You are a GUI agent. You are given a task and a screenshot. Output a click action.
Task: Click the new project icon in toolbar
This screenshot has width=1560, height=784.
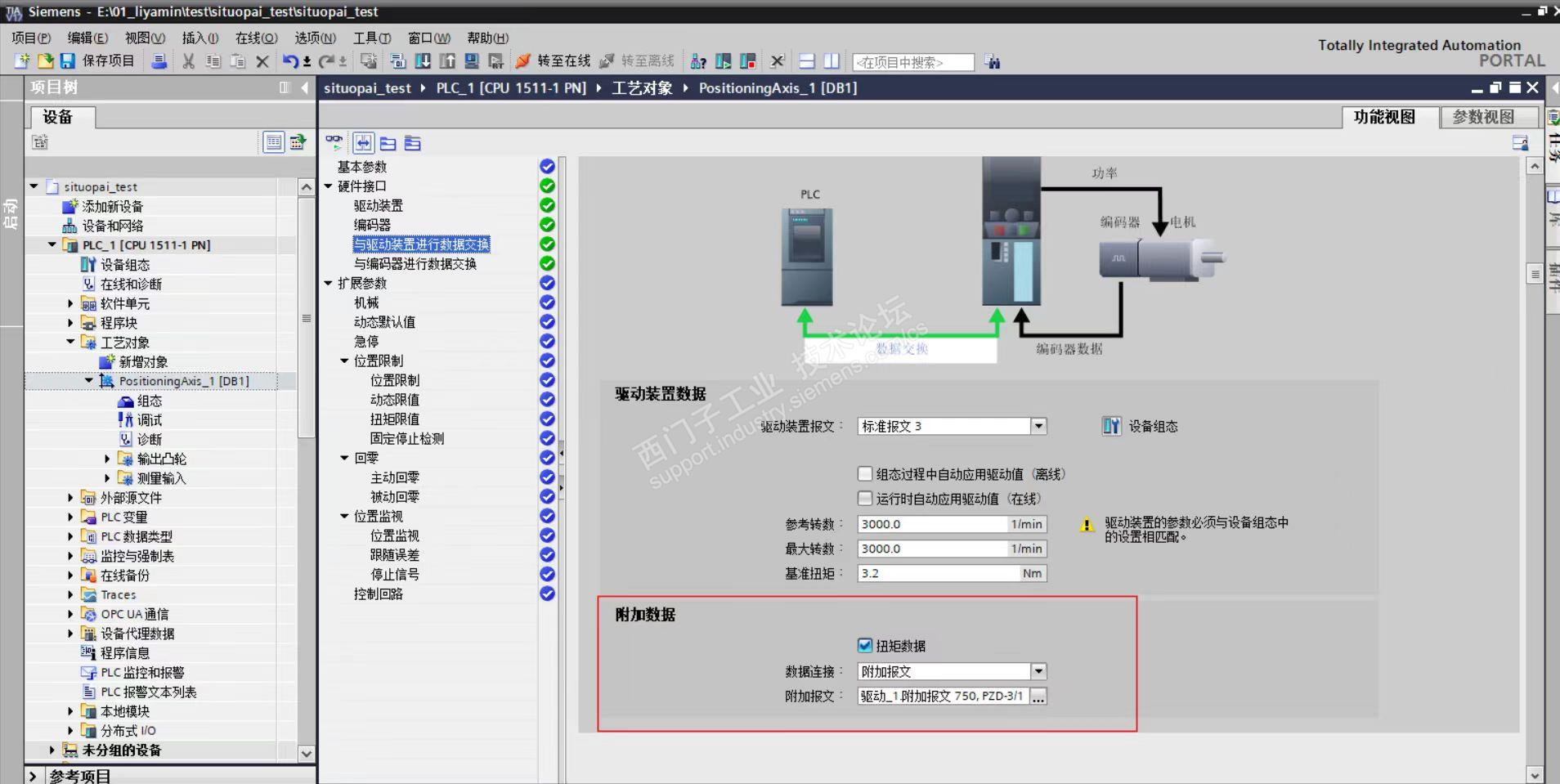tap(22, 61)
